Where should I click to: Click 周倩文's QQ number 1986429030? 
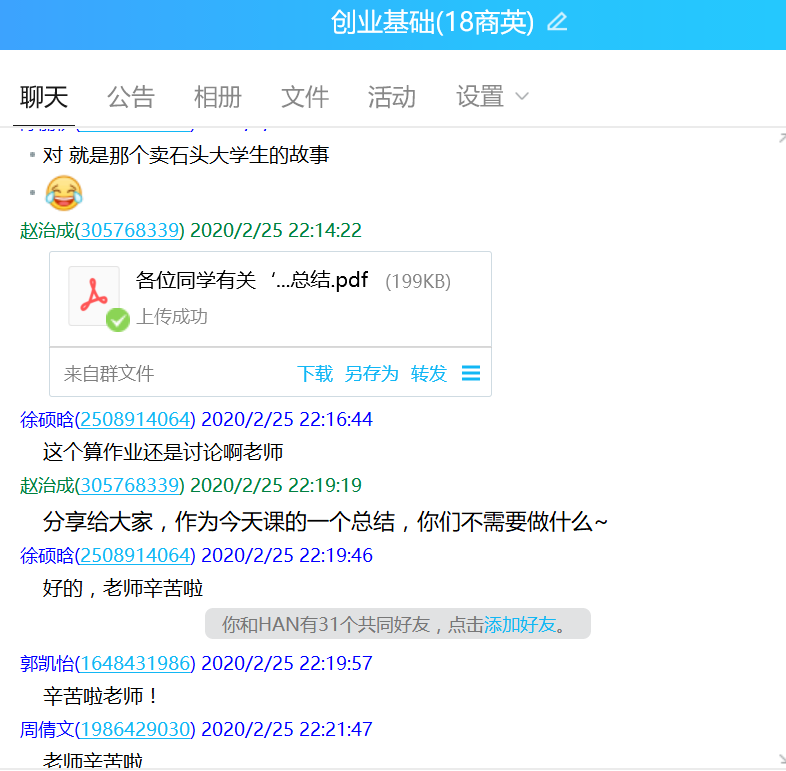(x=135, y=730)
